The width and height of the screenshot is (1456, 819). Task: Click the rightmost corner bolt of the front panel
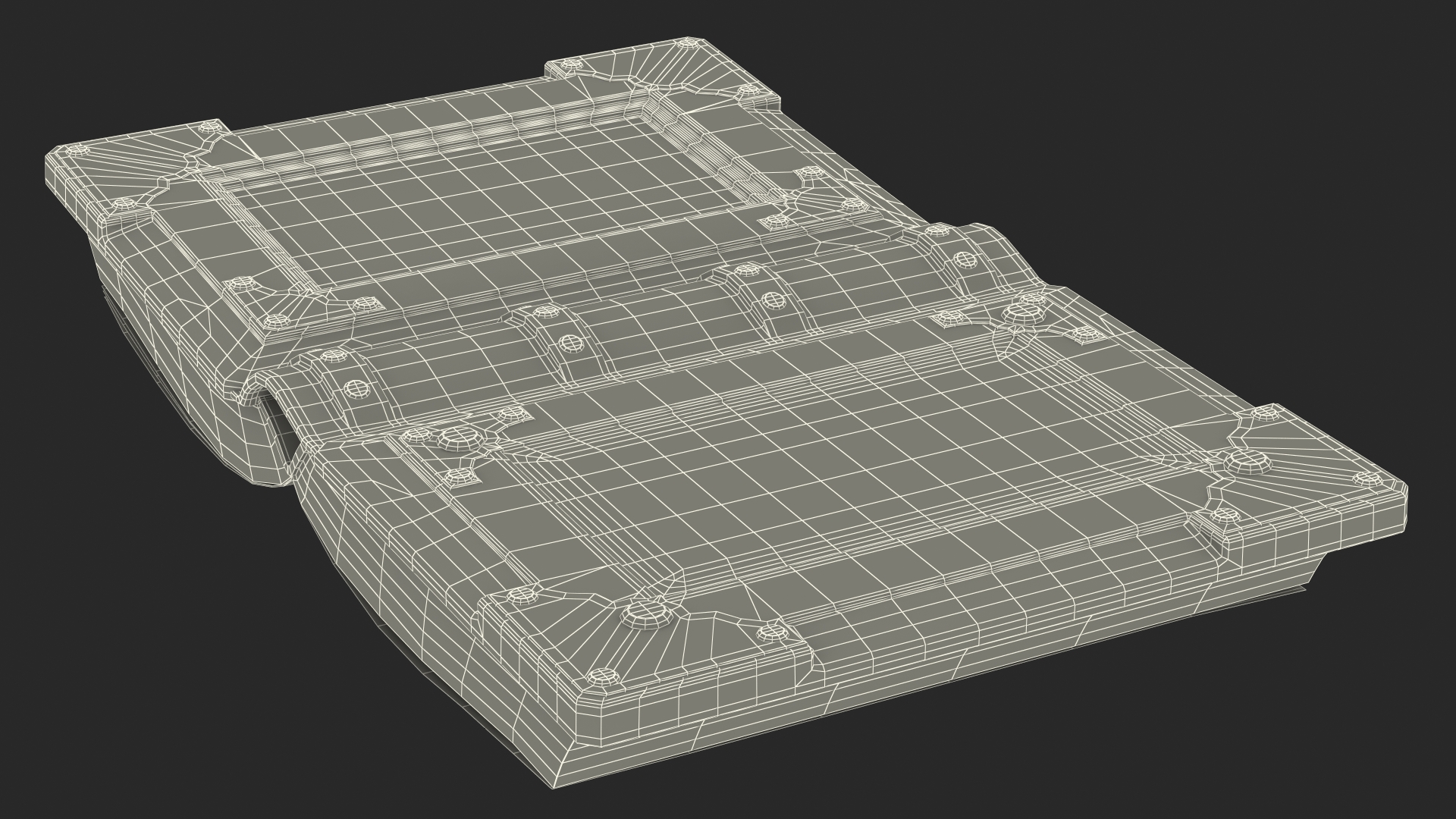click(x=1367, y=479)
